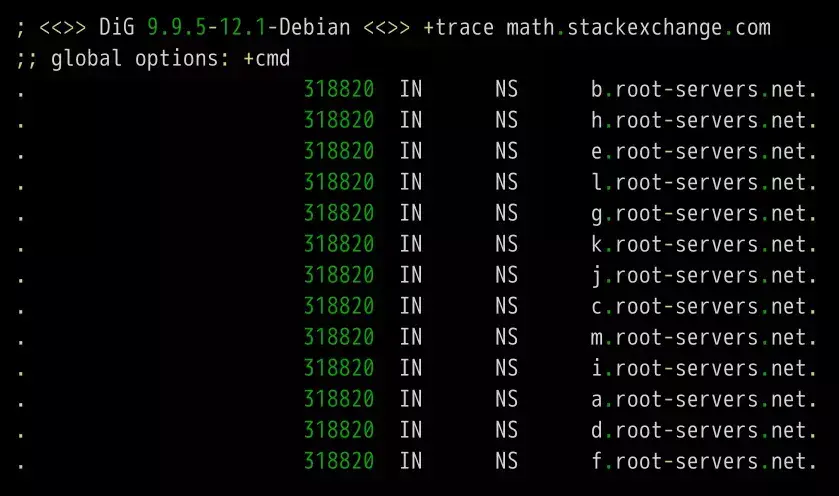839x496 pixels.
Task: Click the 318820 TTL in first record
Action: (339, 89)
